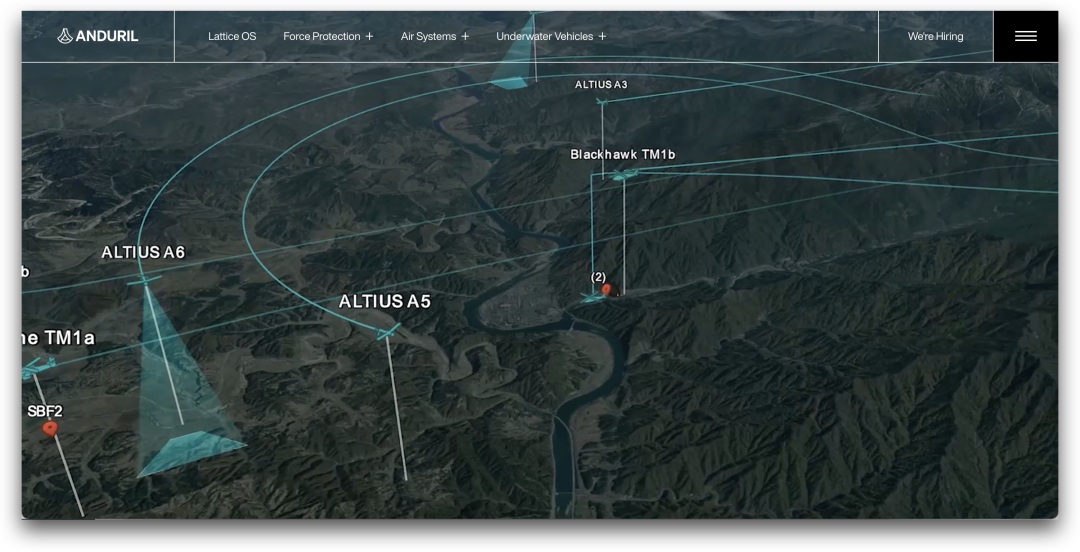The image size is (1080, 552).
Task: Click the red marker labeled (2)
Action: click(605, 289)
